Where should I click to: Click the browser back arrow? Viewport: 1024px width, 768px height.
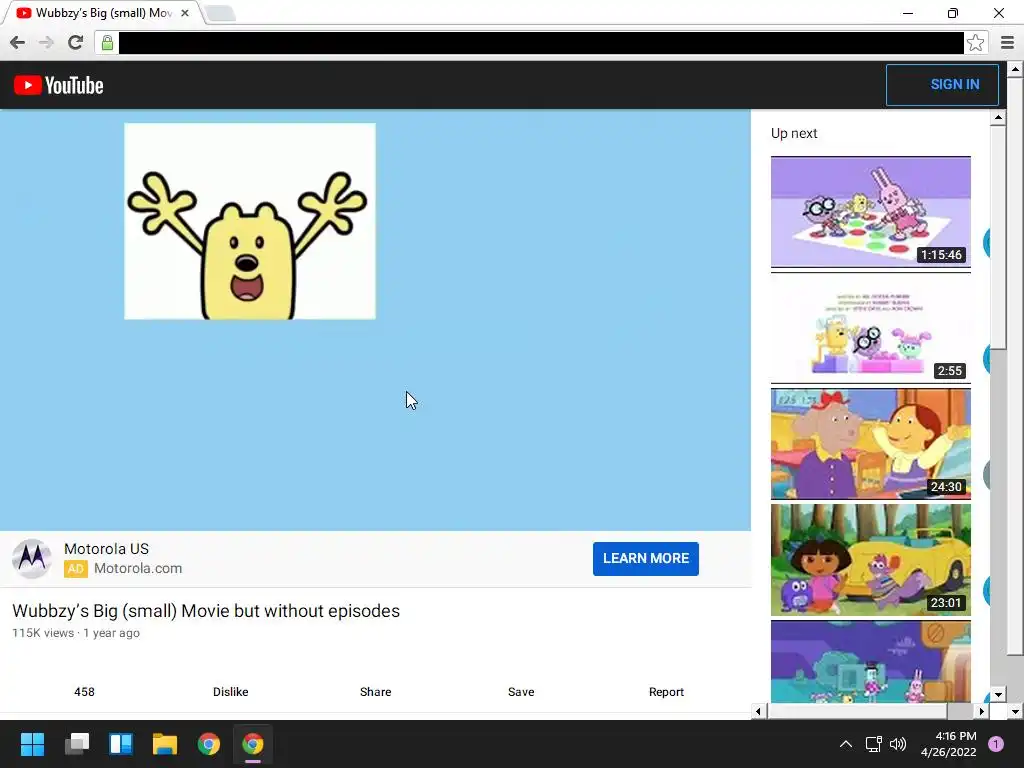18,42
